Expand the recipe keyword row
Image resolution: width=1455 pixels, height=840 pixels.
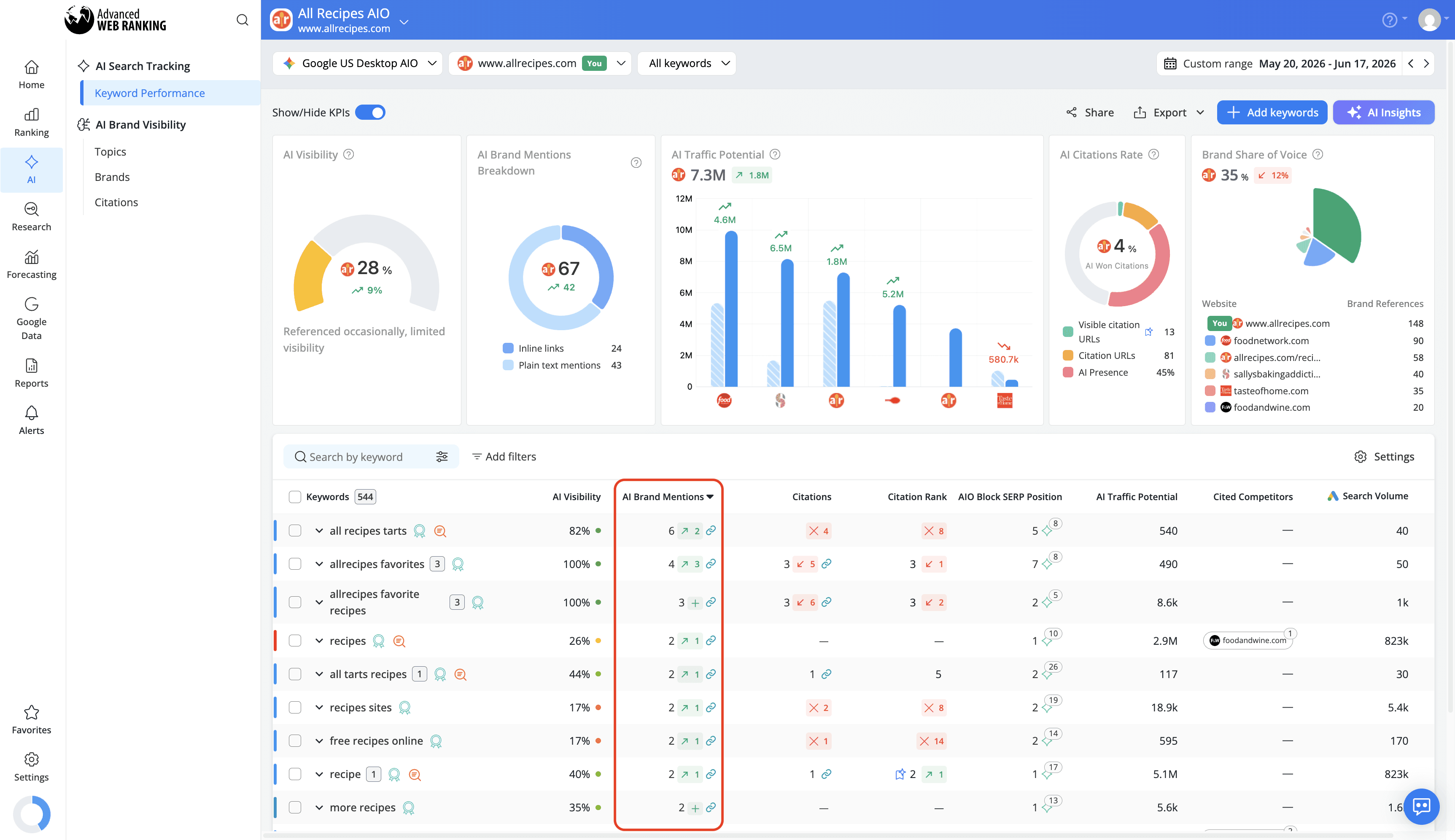[x=318, y=774]
